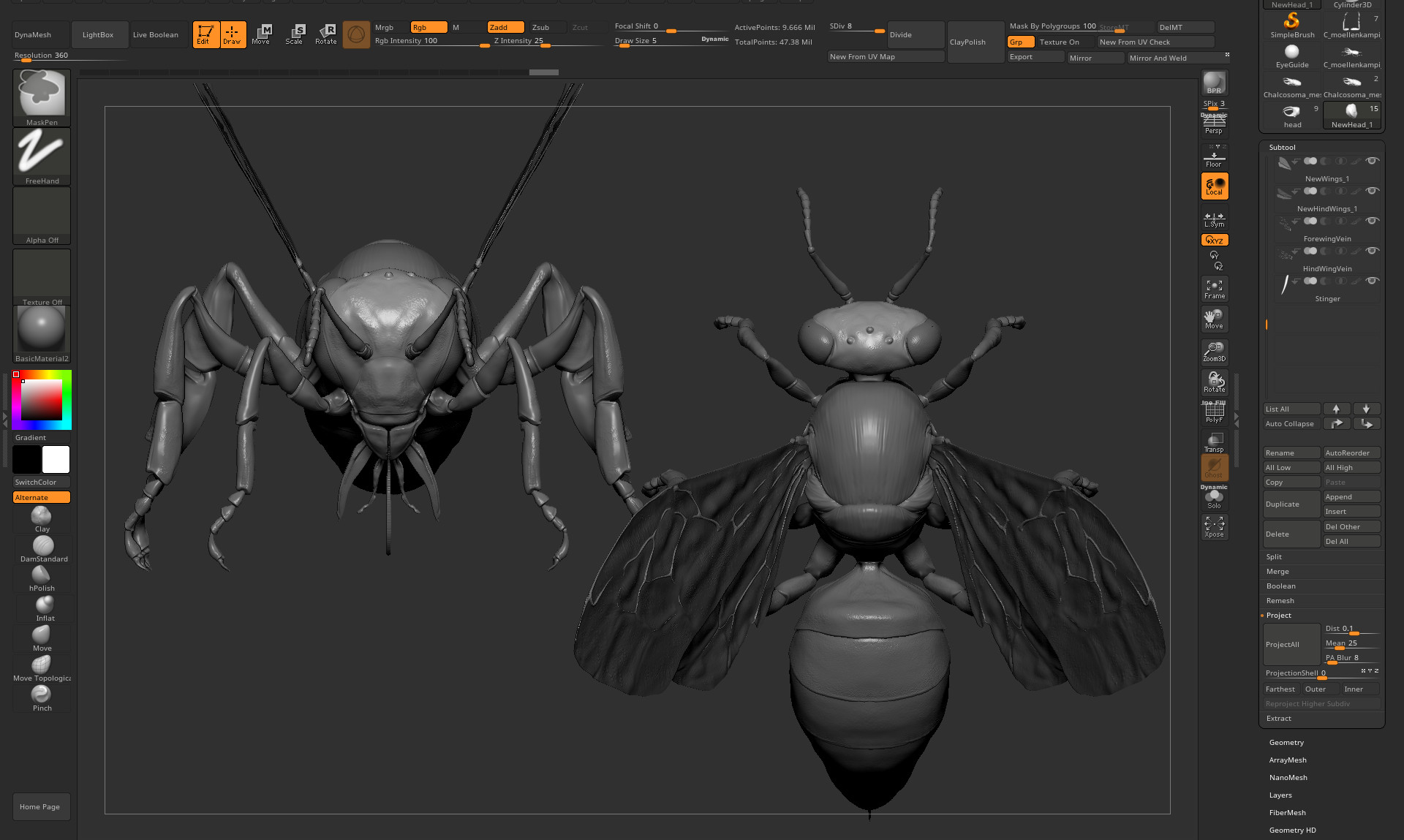This screenshot has height=840, width=1404.
Task: Select the DamStandard brush
Action: pyautogui.click(x=43, y=550)
